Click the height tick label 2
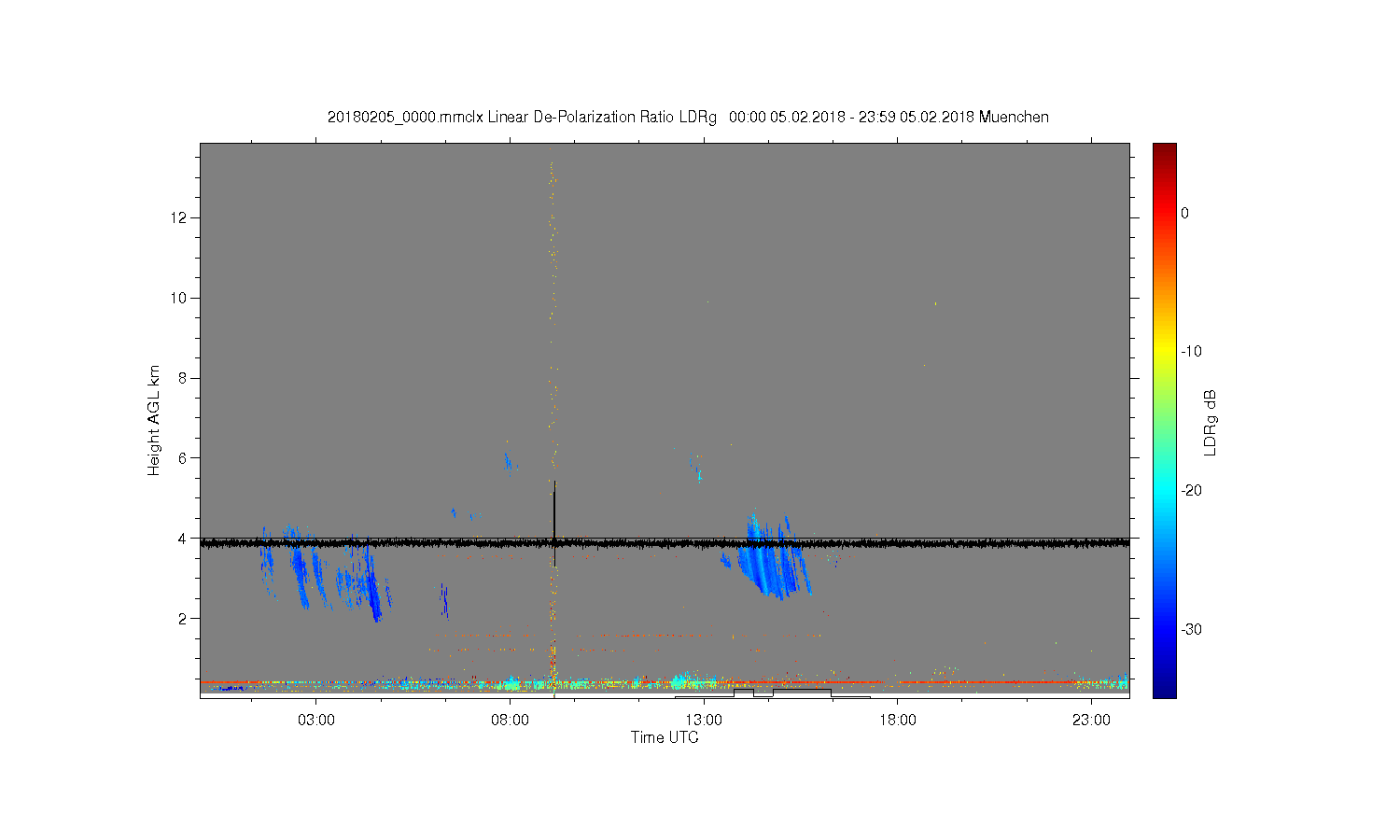 click(x=184, y=618)
